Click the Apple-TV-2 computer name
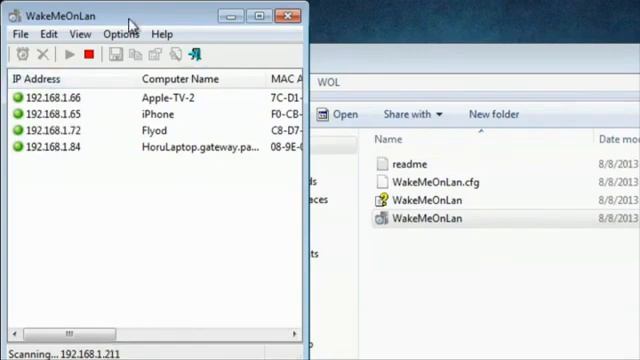 [x=168, y=98]
